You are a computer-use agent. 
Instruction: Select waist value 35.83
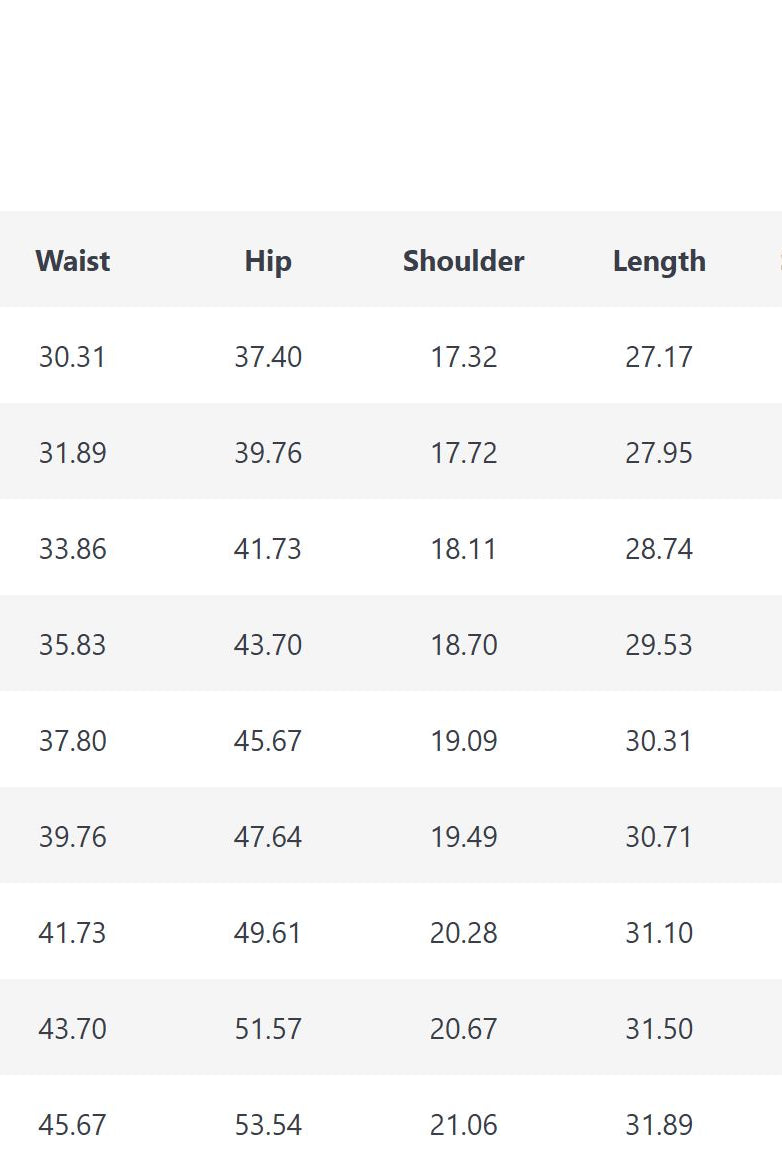tap(72, 645)
